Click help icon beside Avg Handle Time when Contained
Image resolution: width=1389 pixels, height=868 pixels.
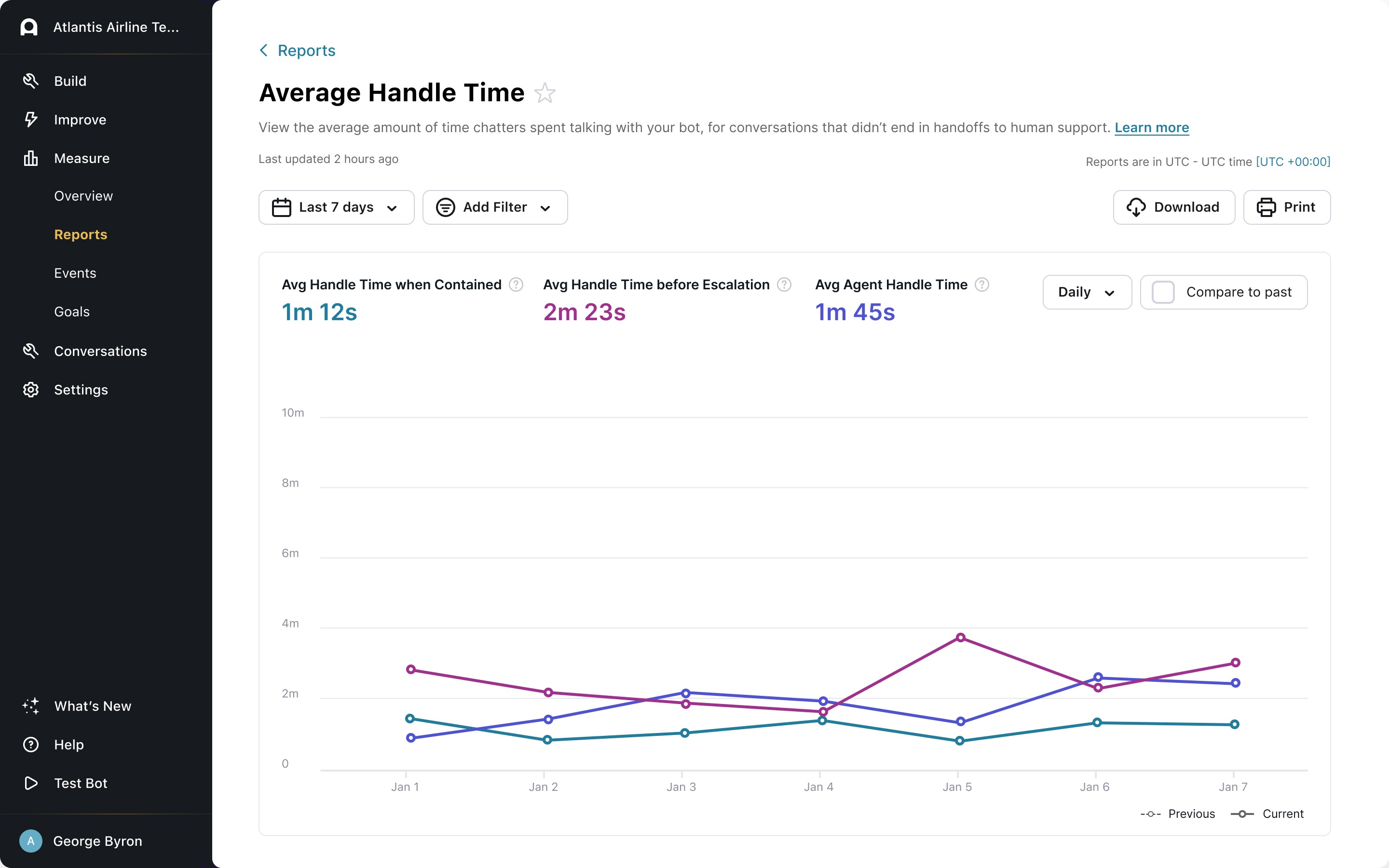pyautogui.click(x=516, y=285)
